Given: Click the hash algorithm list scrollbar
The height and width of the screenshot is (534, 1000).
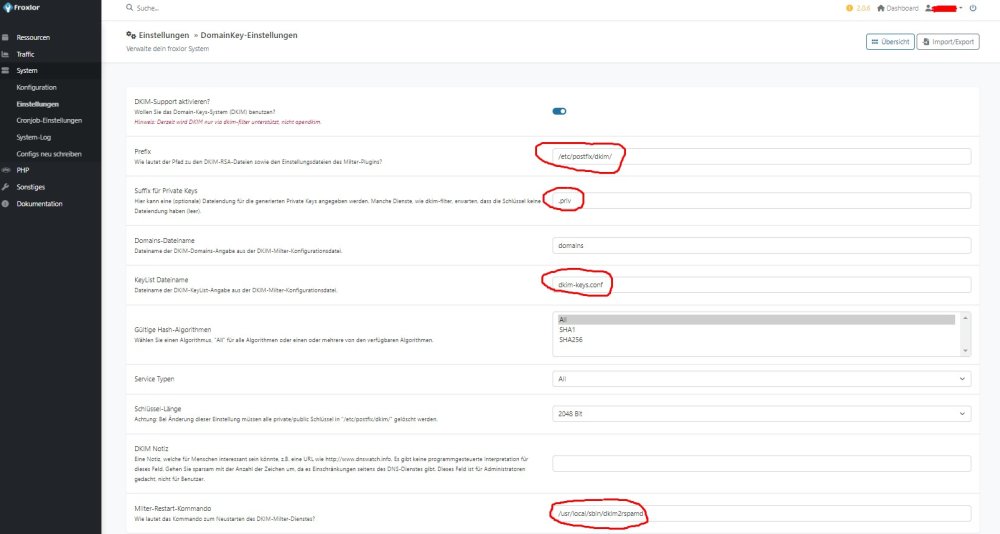Looking at the screenshot, I should 965,334.
